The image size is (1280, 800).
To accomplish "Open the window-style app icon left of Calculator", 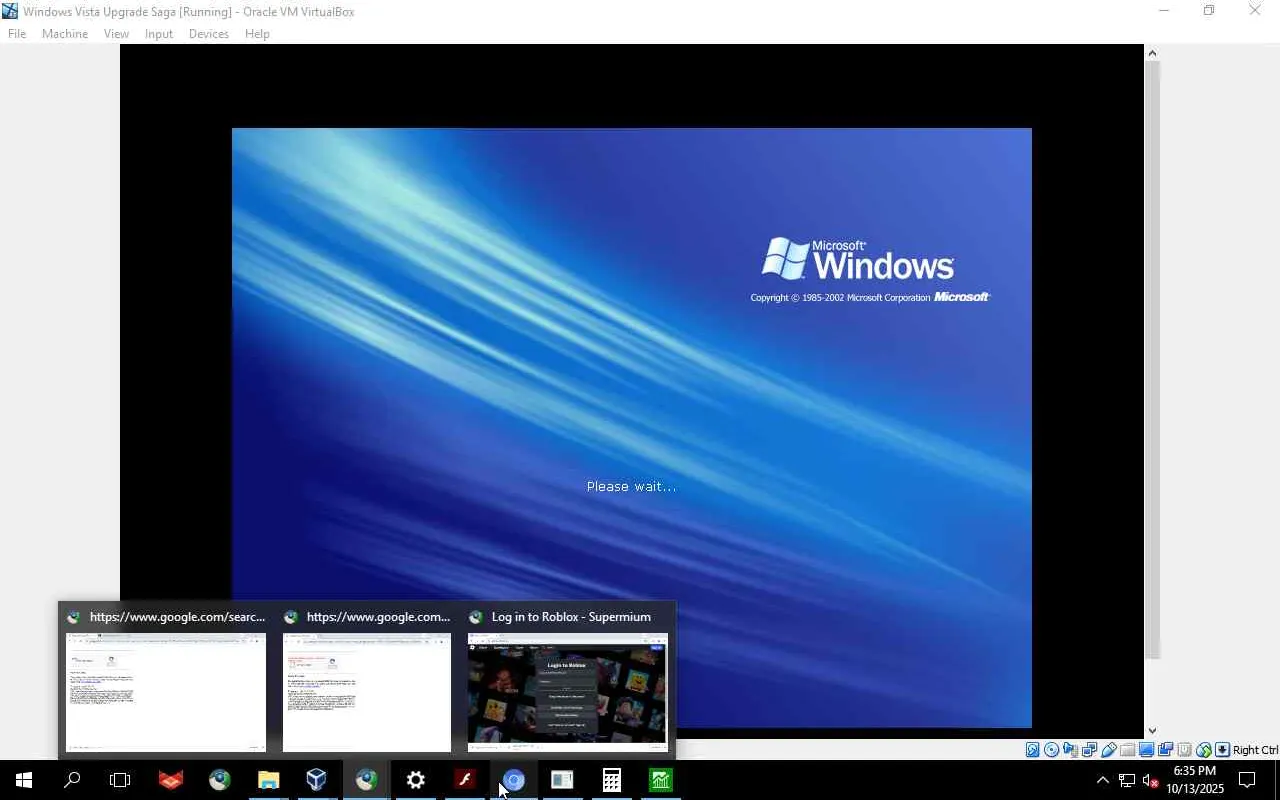I will coord(562,780).
